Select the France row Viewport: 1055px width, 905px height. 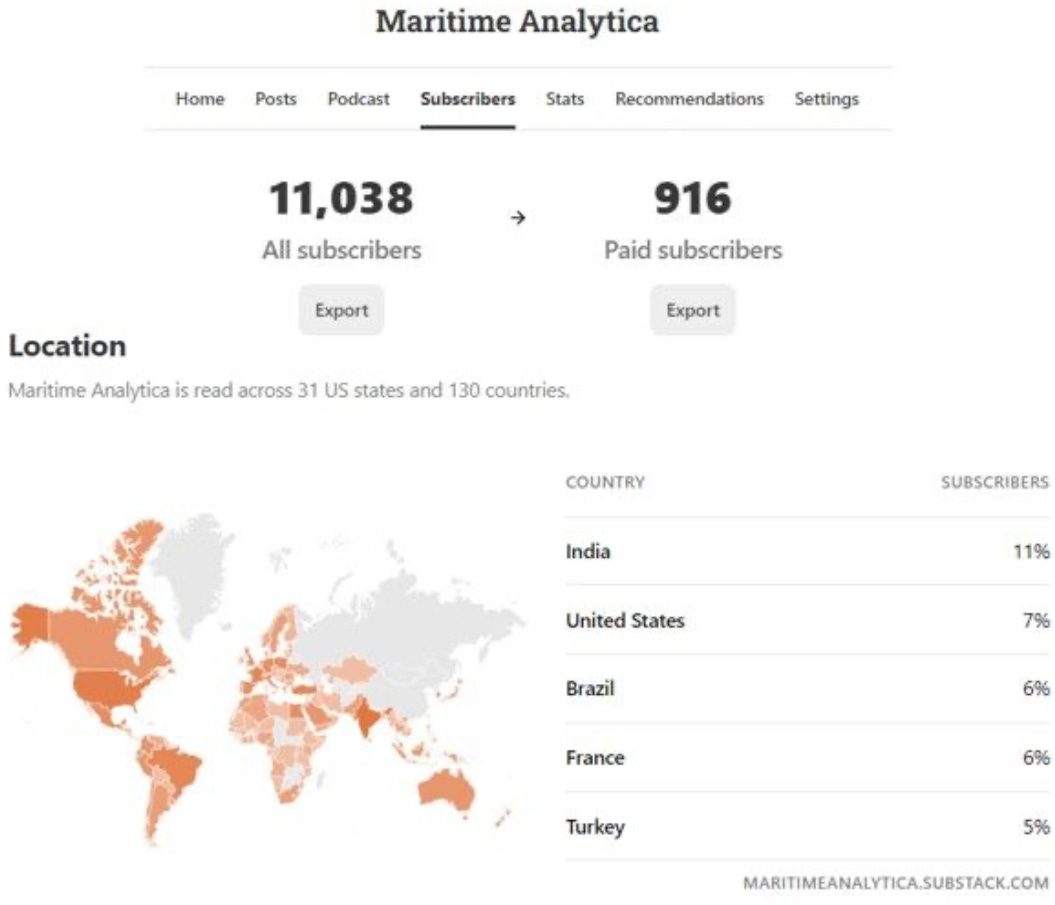[807, 758]
